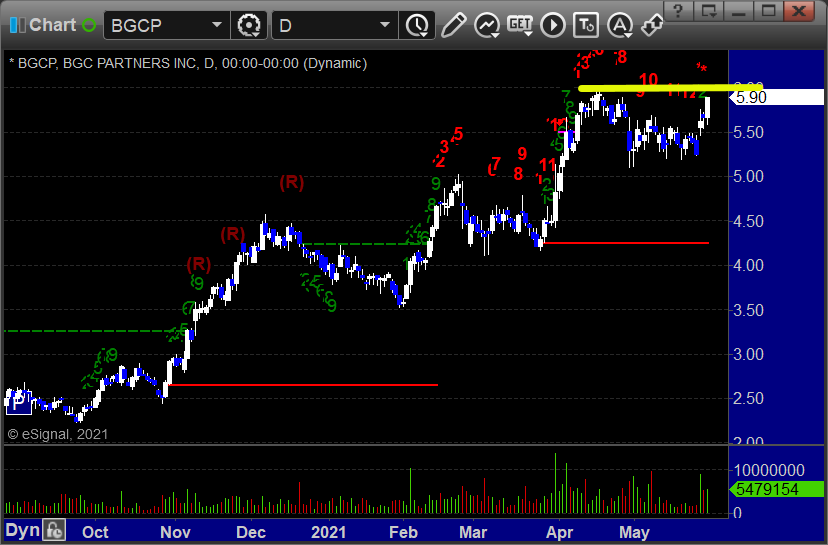Expand the D interval dropdown arrow
Screen dimensions: 828x545
tap(385, 25)
